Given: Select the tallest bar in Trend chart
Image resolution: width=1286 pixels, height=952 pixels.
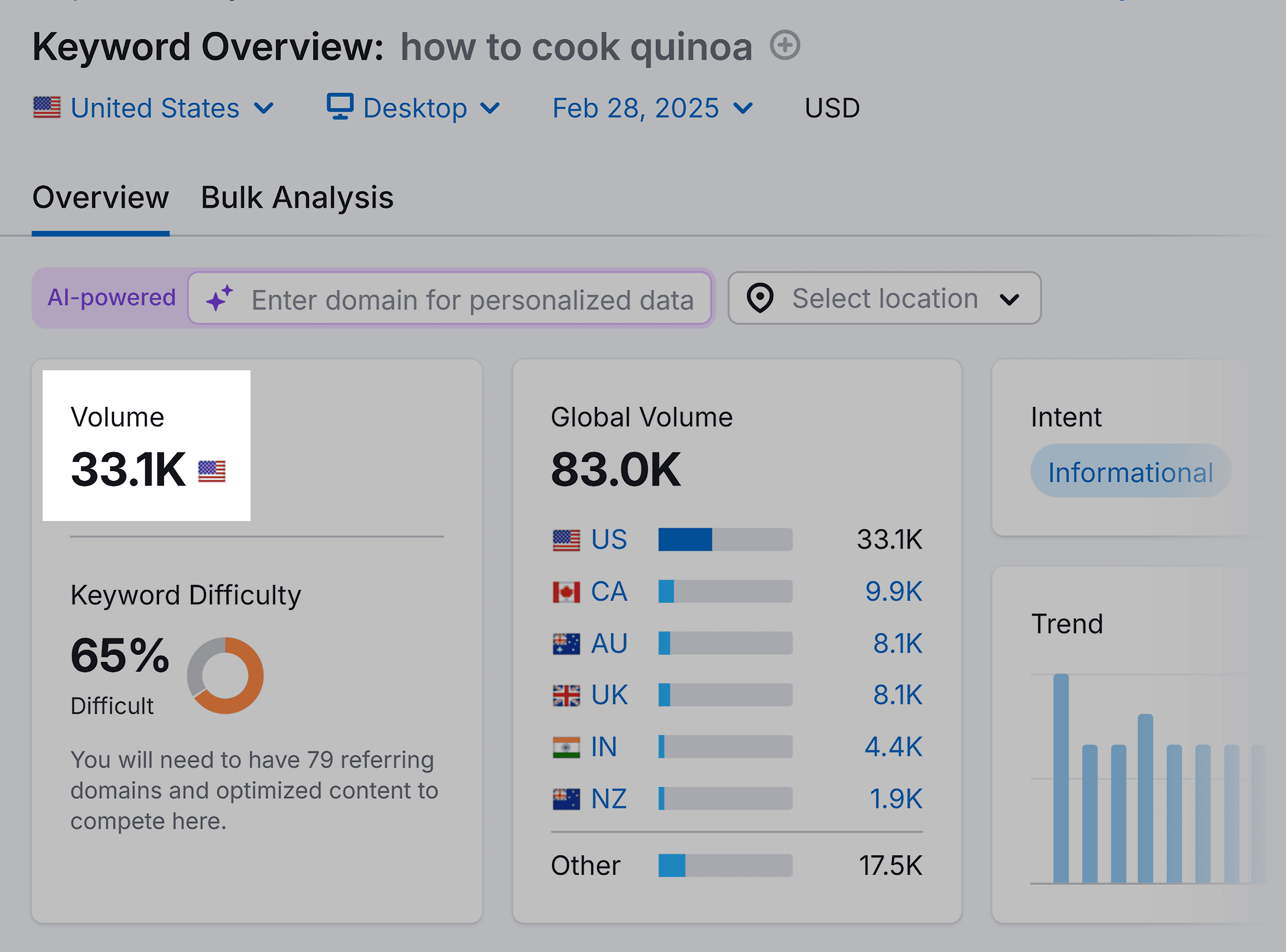Looking at the screenshot, I should [x=1061, y=778].
